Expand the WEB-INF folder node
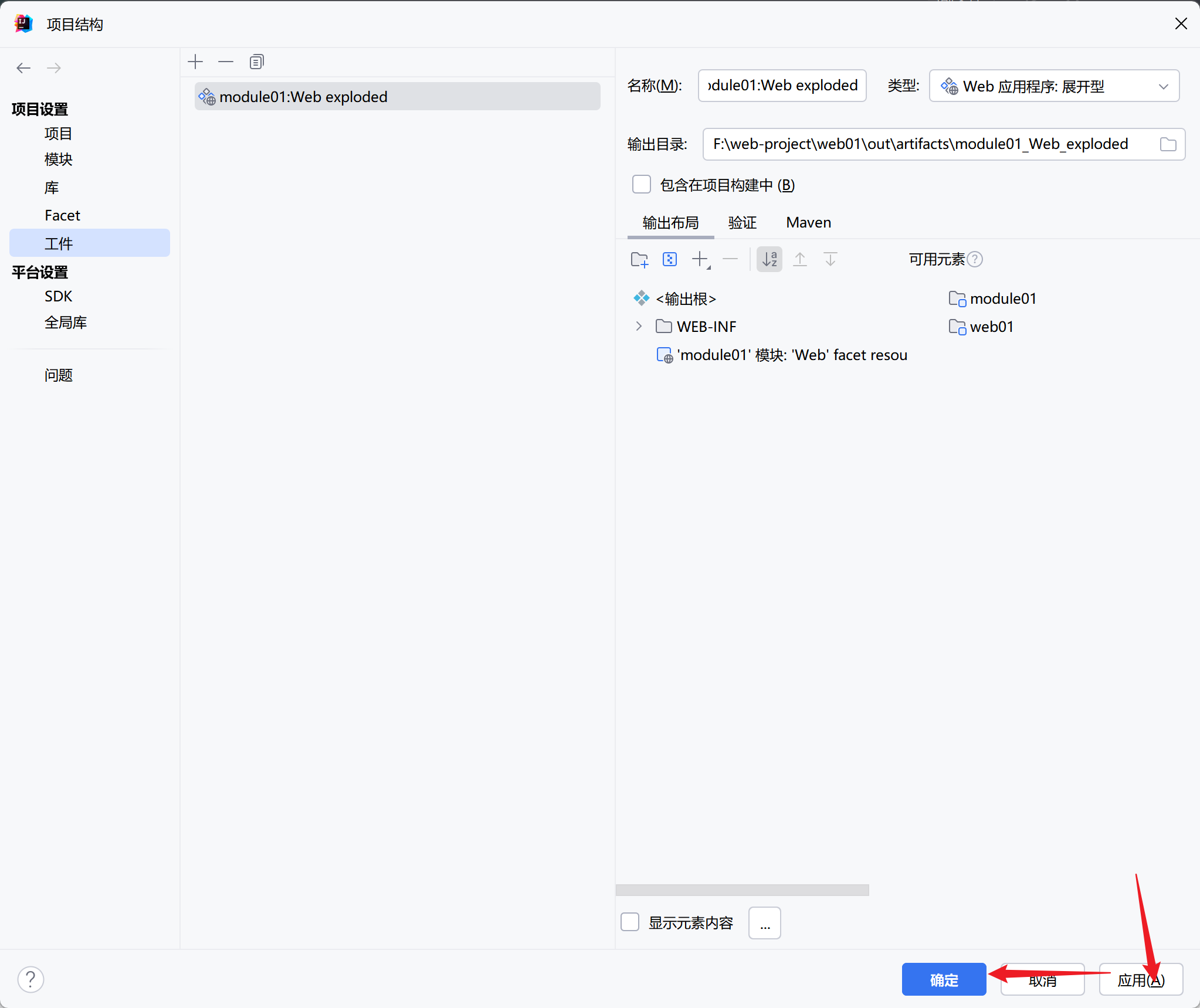The image size is (1200, 1008). (639, 326)
